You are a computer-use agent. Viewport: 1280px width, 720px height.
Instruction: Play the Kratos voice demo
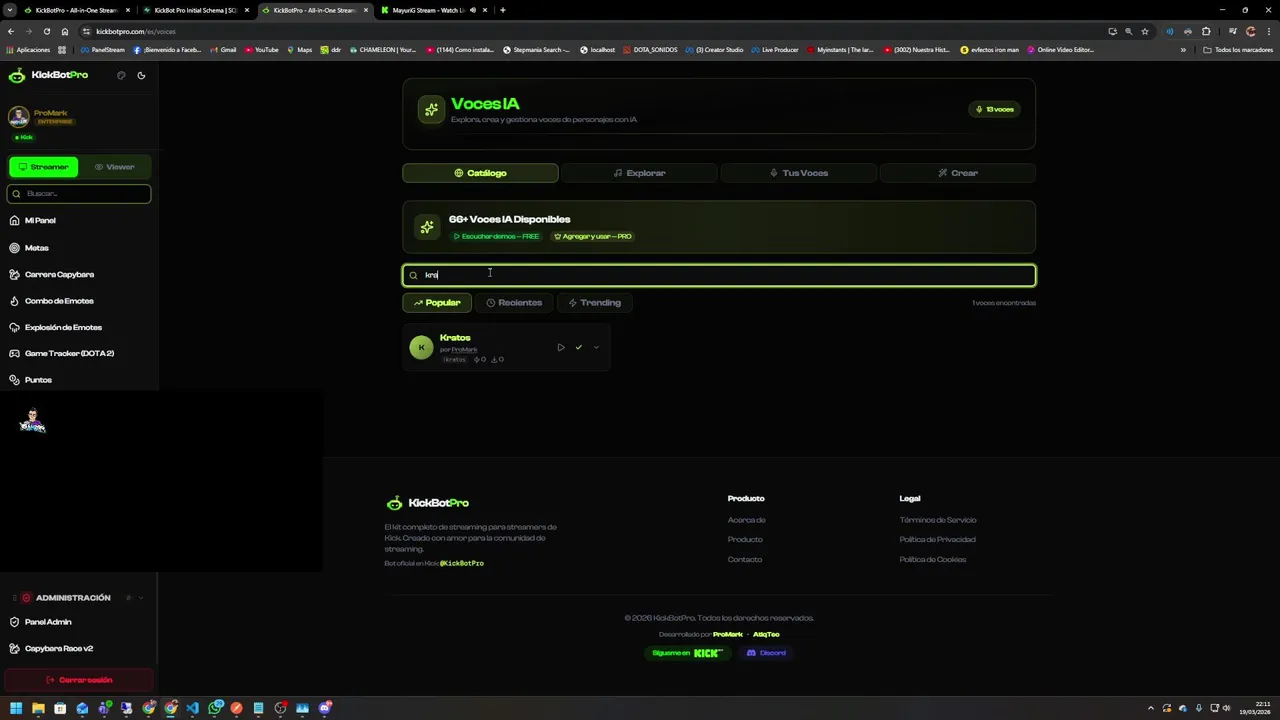(561, 348)
